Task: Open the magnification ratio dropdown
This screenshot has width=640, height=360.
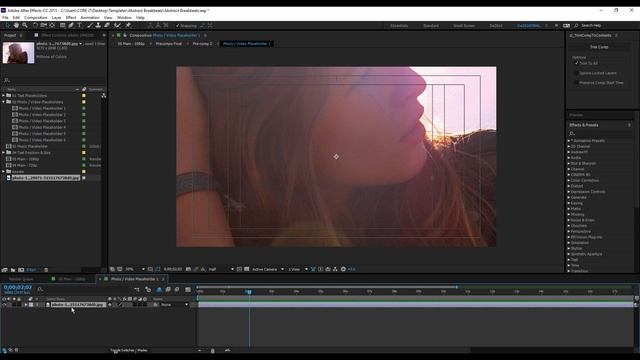Action: (135, 269)
